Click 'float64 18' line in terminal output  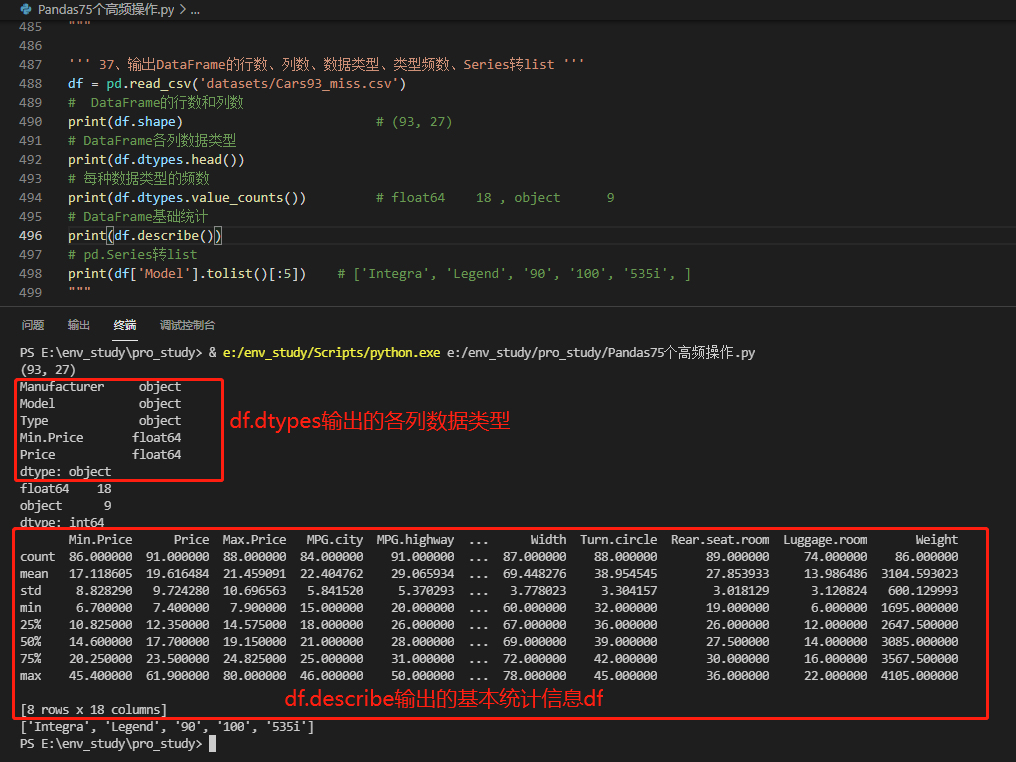click(x=65, y=489)
